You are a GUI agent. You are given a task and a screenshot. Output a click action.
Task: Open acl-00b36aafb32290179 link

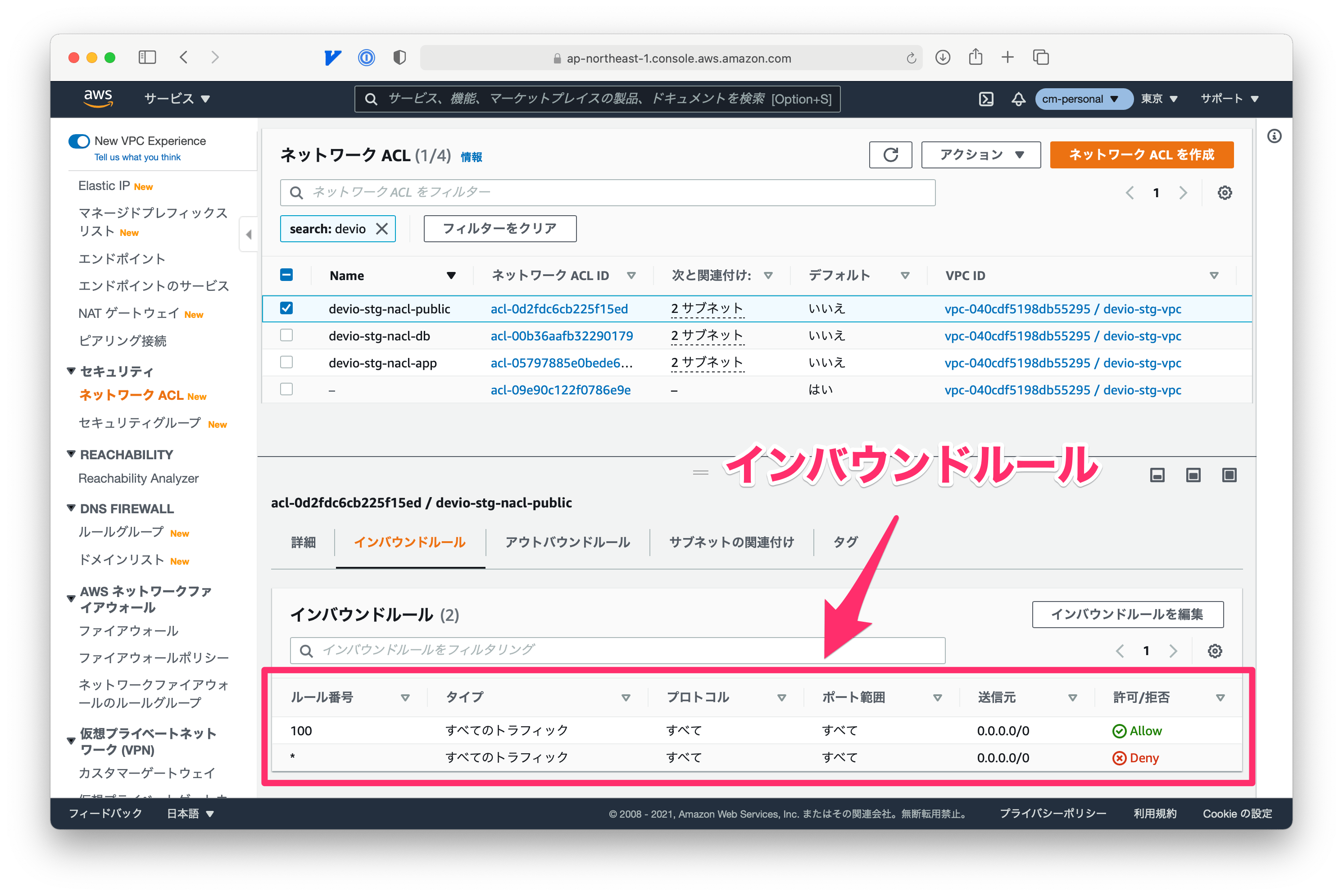561,335
